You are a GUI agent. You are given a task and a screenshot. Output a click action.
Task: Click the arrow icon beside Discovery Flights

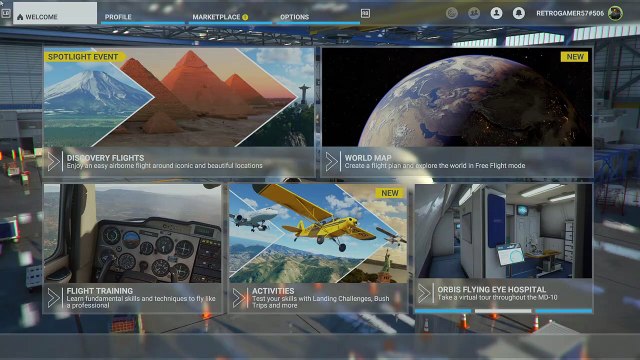point(53,162)
